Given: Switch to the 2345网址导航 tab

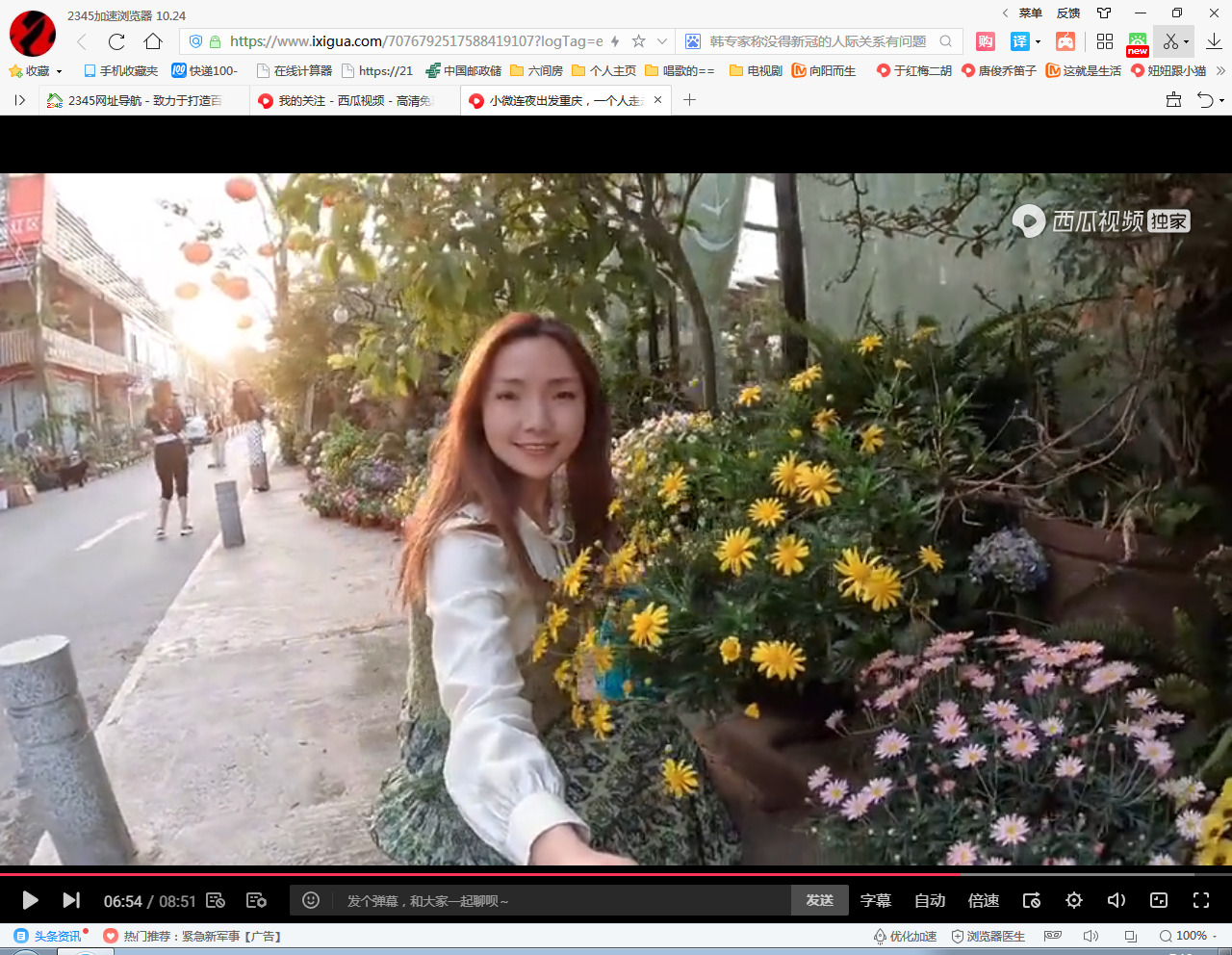Looking at the screenshot, I should (x=142, y=100).
